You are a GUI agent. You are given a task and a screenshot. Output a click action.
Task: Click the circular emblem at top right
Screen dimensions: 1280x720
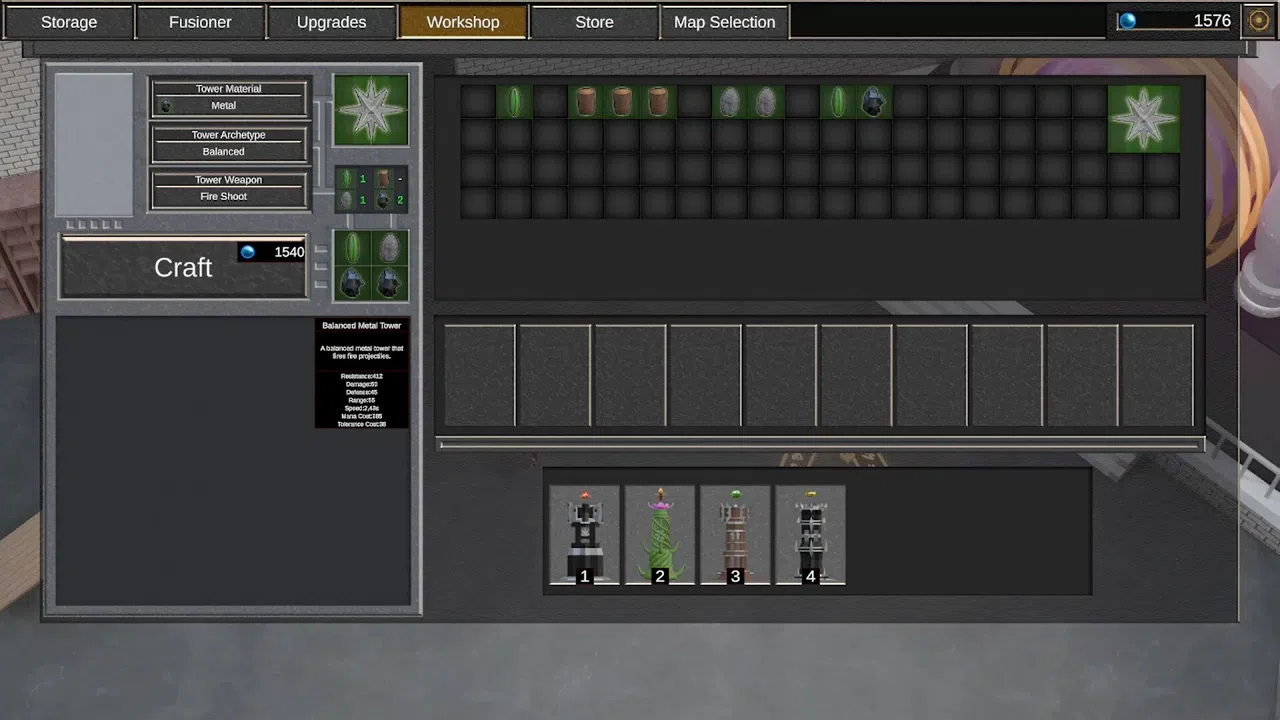pyautogui.click(x=1258, y=20)
